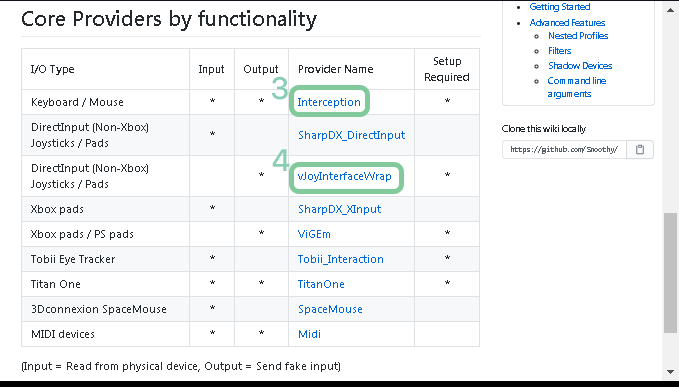Image resolution: width=679 pixels, height=387 pixels.
Task: Click the 'Clone this wiki locally' text
Action: coord(543,129)
